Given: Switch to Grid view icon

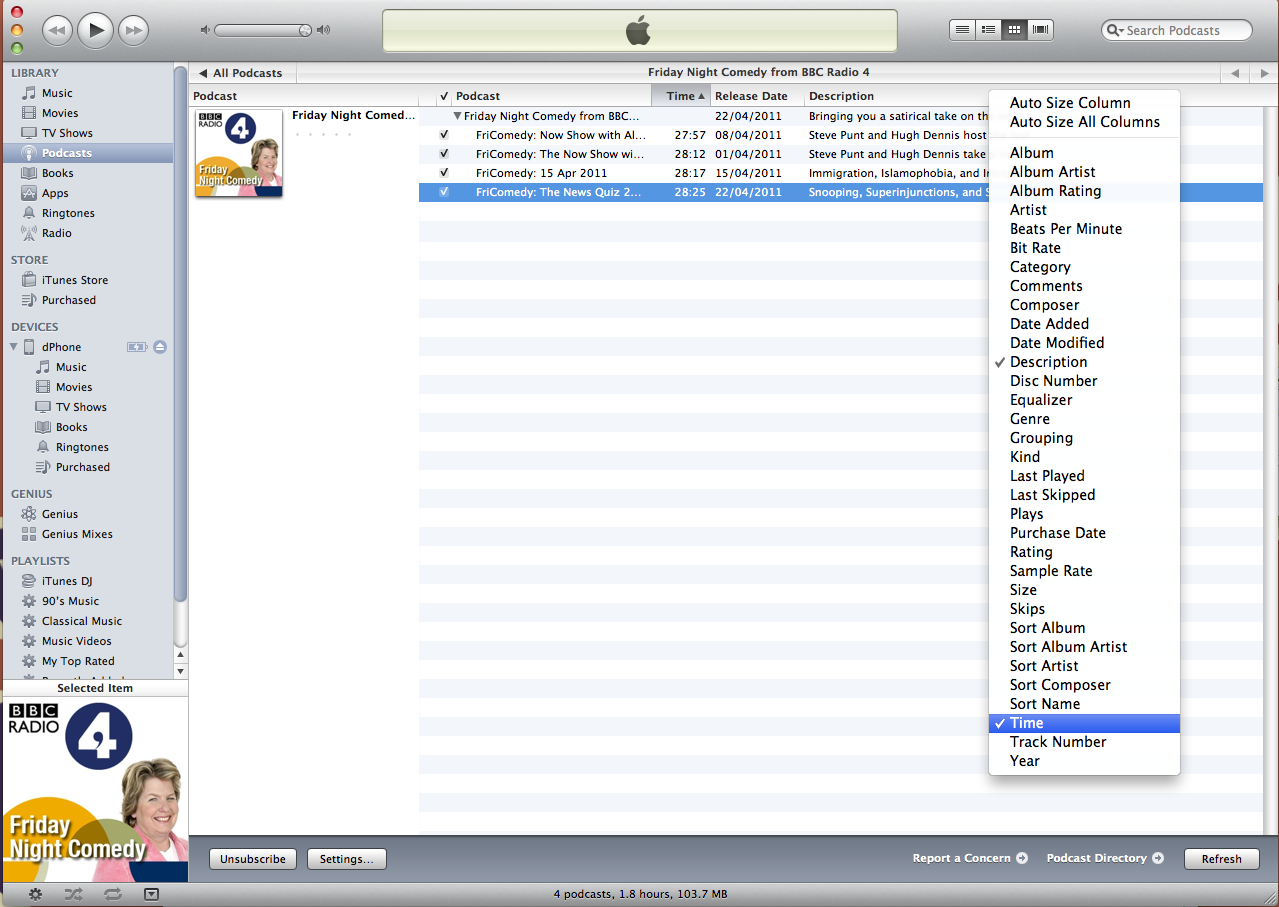Looking at the screenshot, I should [x=1015, y=30].
